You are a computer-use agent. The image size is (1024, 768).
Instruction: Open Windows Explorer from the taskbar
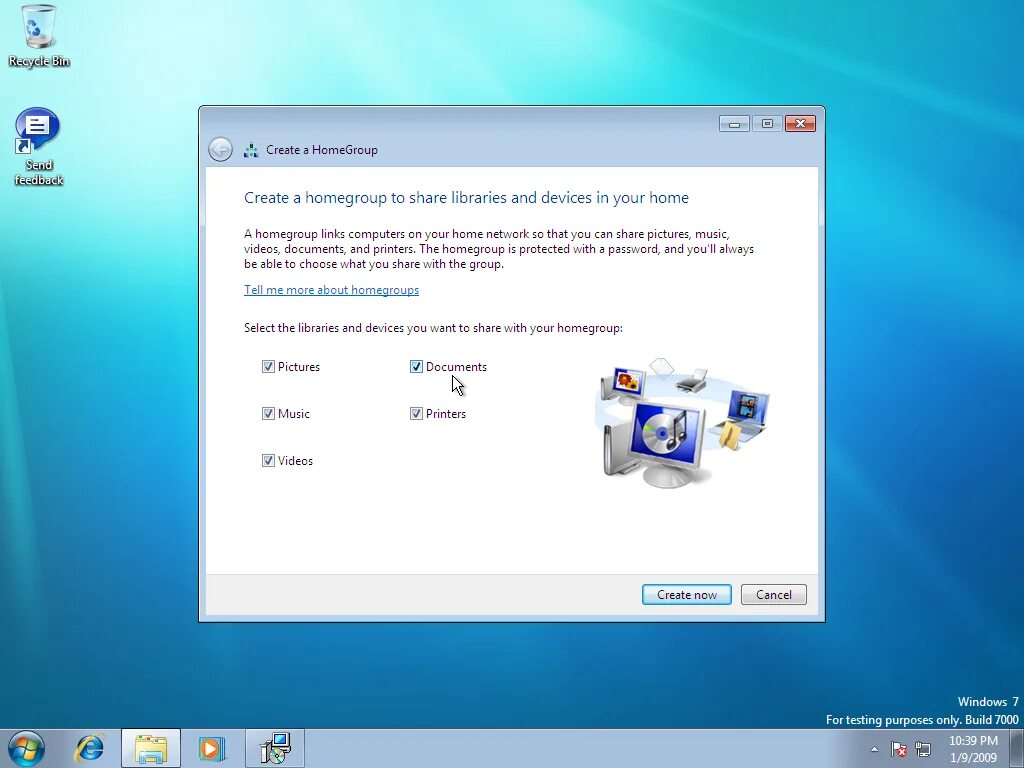pyautogui.click(x=151, y=748)
